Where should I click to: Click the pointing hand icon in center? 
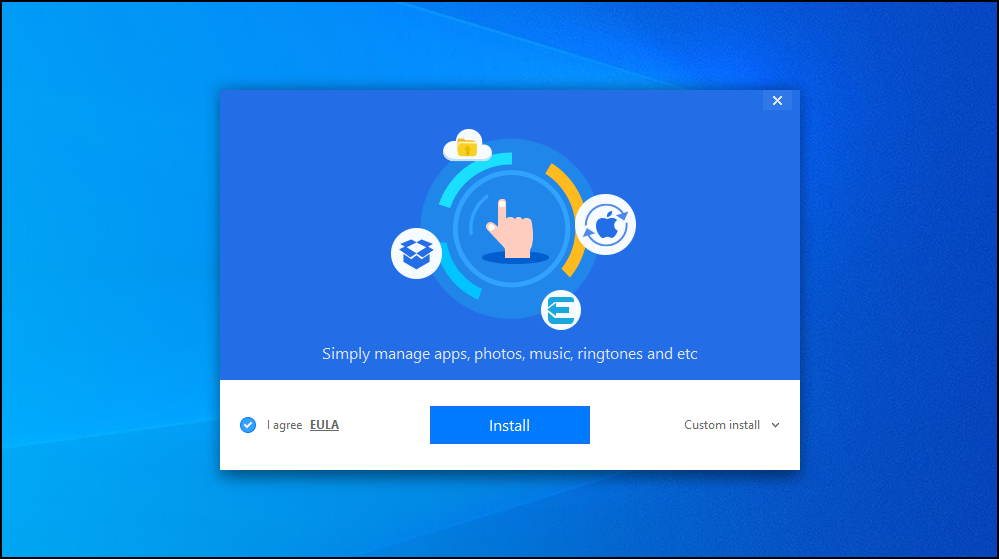510,228
